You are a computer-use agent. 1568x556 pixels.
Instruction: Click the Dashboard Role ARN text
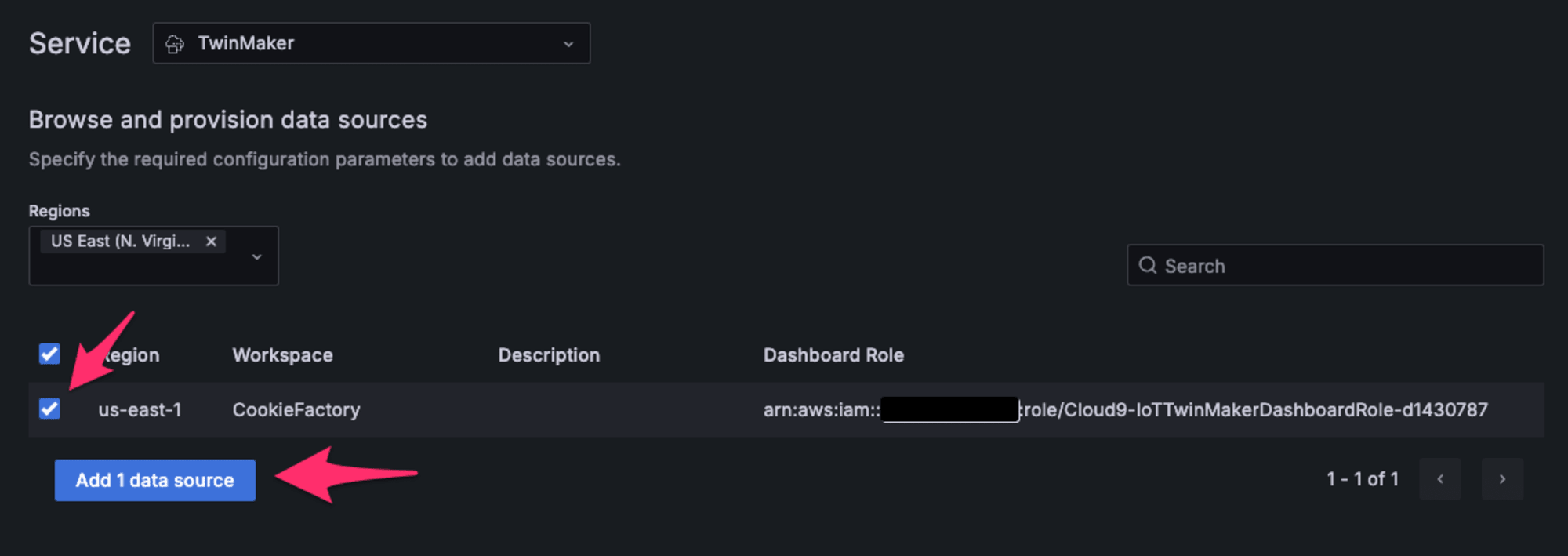point(1125,409)
